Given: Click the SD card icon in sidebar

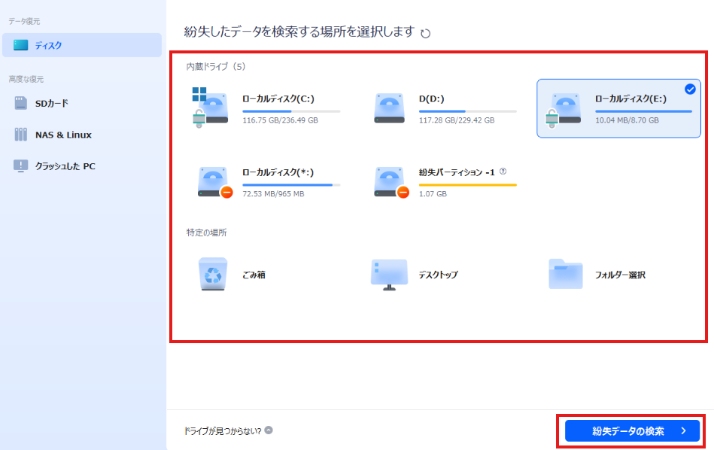Looking at the screenshot, I should coord(20,103).
